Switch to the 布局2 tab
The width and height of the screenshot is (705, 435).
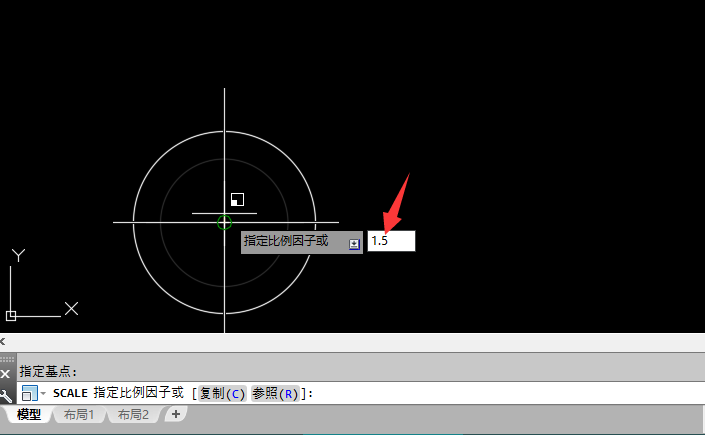[x=133, y=414]
